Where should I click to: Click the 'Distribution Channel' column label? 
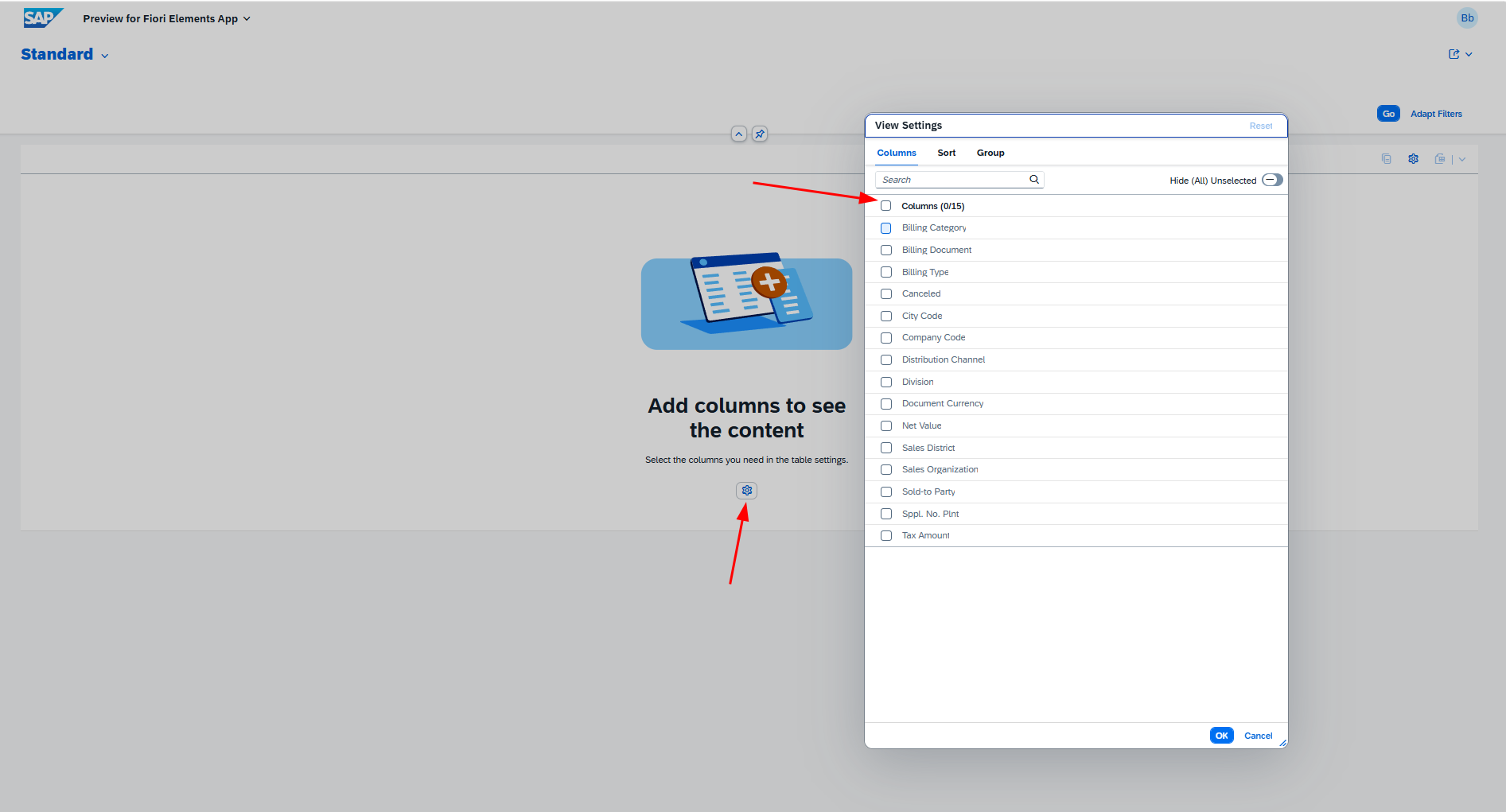[944, 359]
